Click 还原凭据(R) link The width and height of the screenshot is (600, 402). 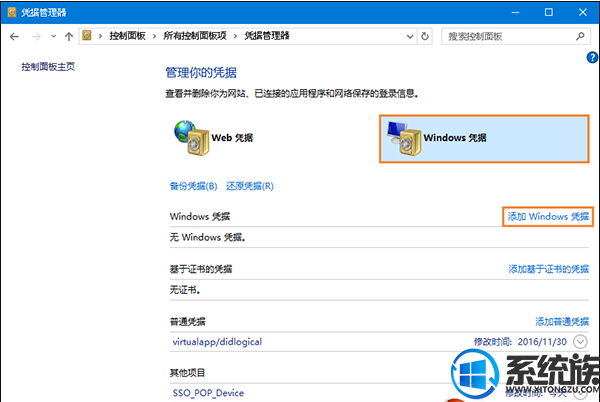pyautogui.click(x=249, y=186)
